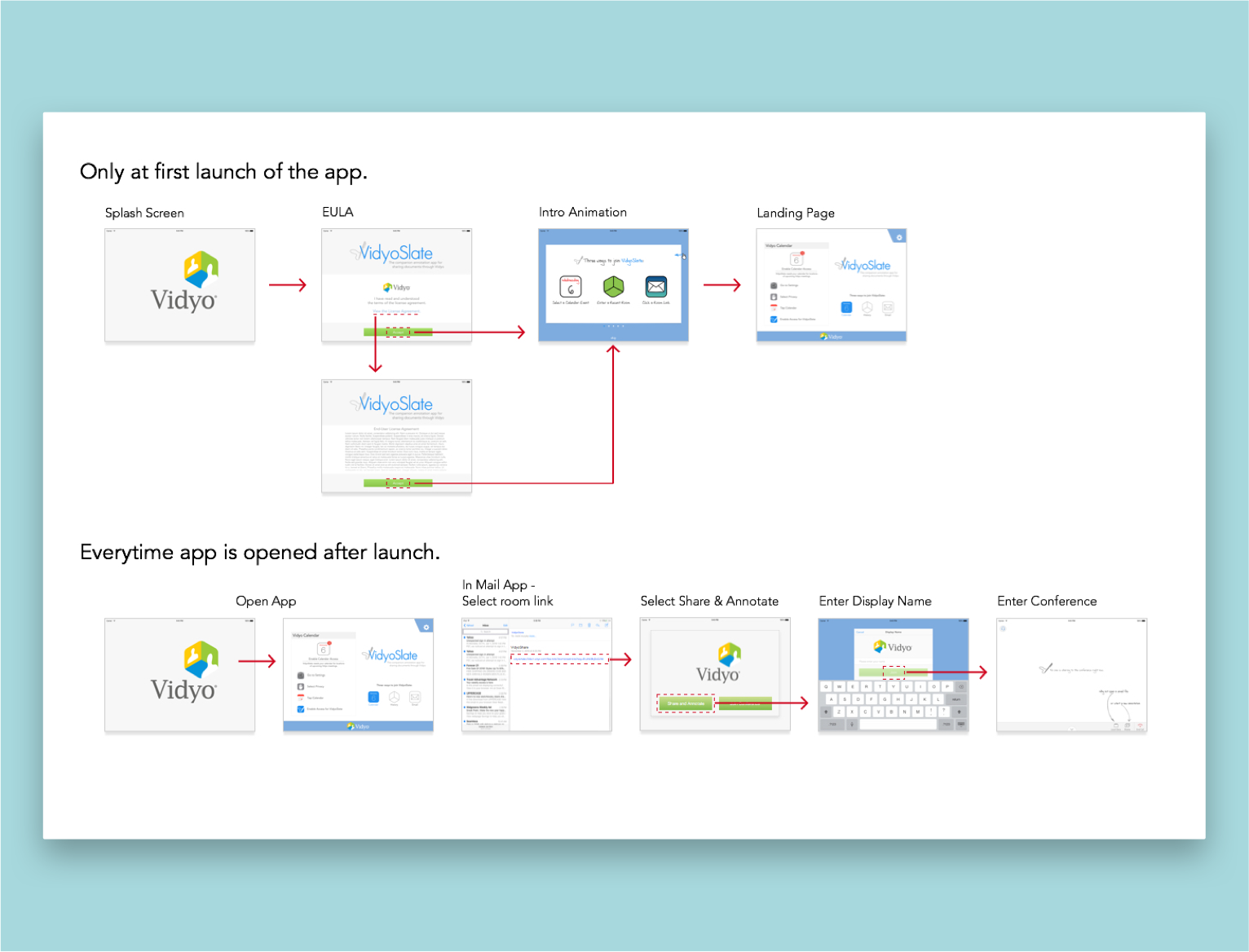Open settings gear on first-launch Landing Page thumbnail

click(899, 237)
